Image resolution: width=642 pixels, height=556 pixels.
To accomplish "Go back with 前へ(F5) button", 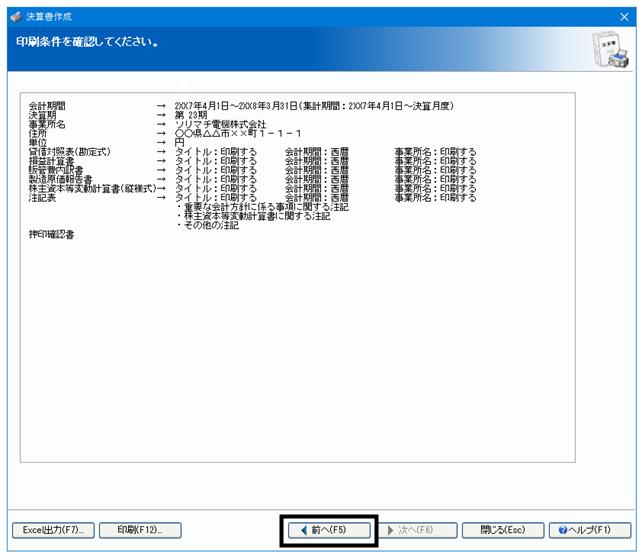I will click(x=329, y=530).
